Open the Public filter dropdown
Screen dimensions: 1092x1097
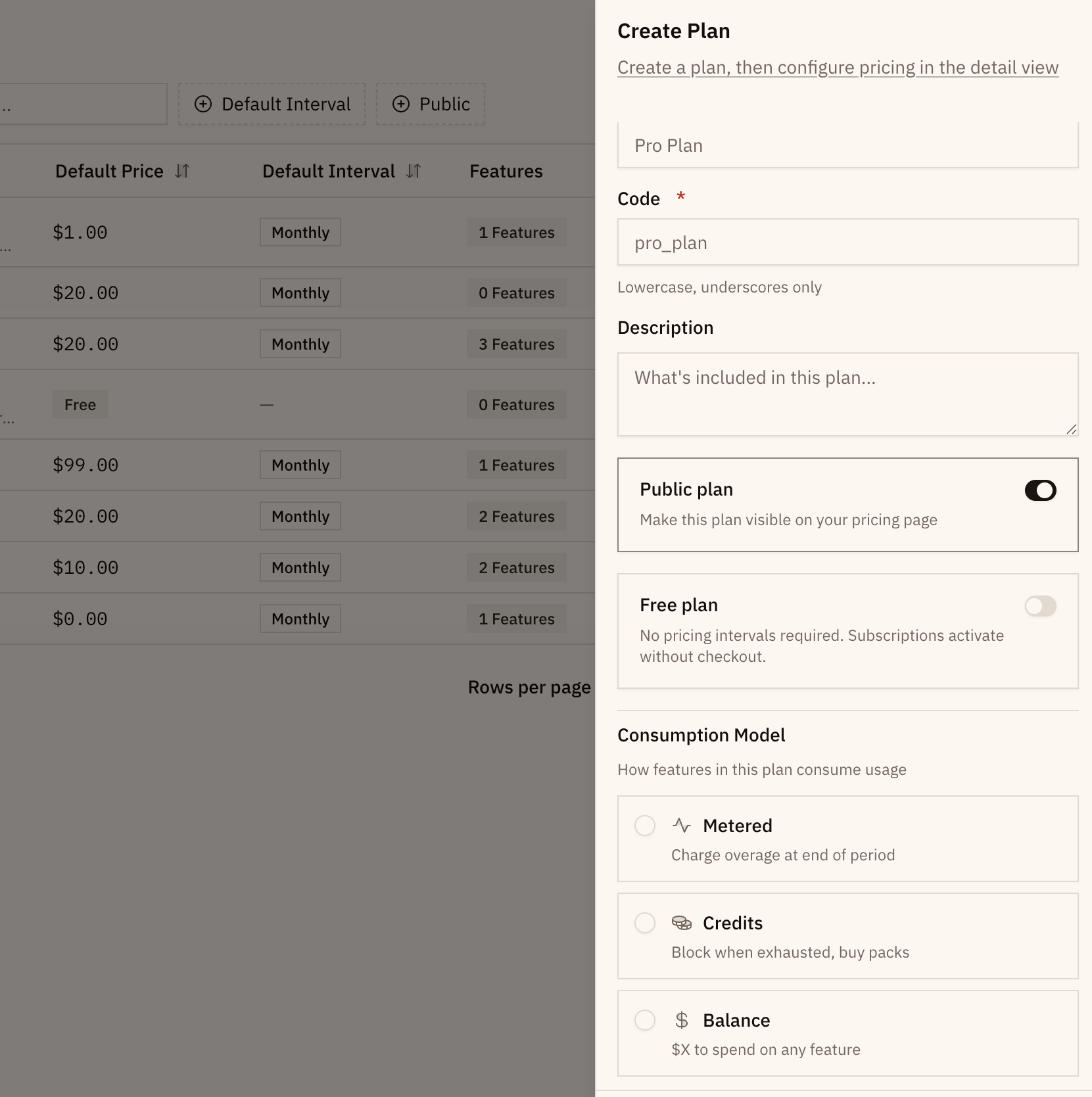pyautogui.click(x=431, y=104)
